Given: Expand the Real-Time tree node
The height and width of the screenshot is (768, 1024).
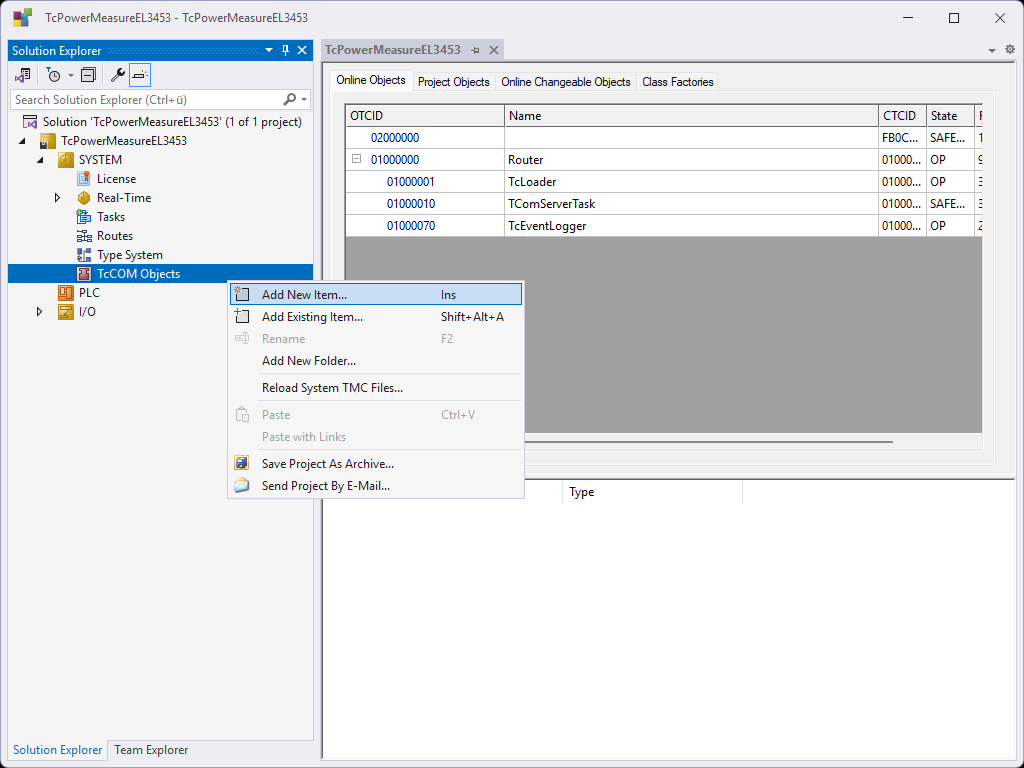Looking at the screenshot, I should (58, 198).
